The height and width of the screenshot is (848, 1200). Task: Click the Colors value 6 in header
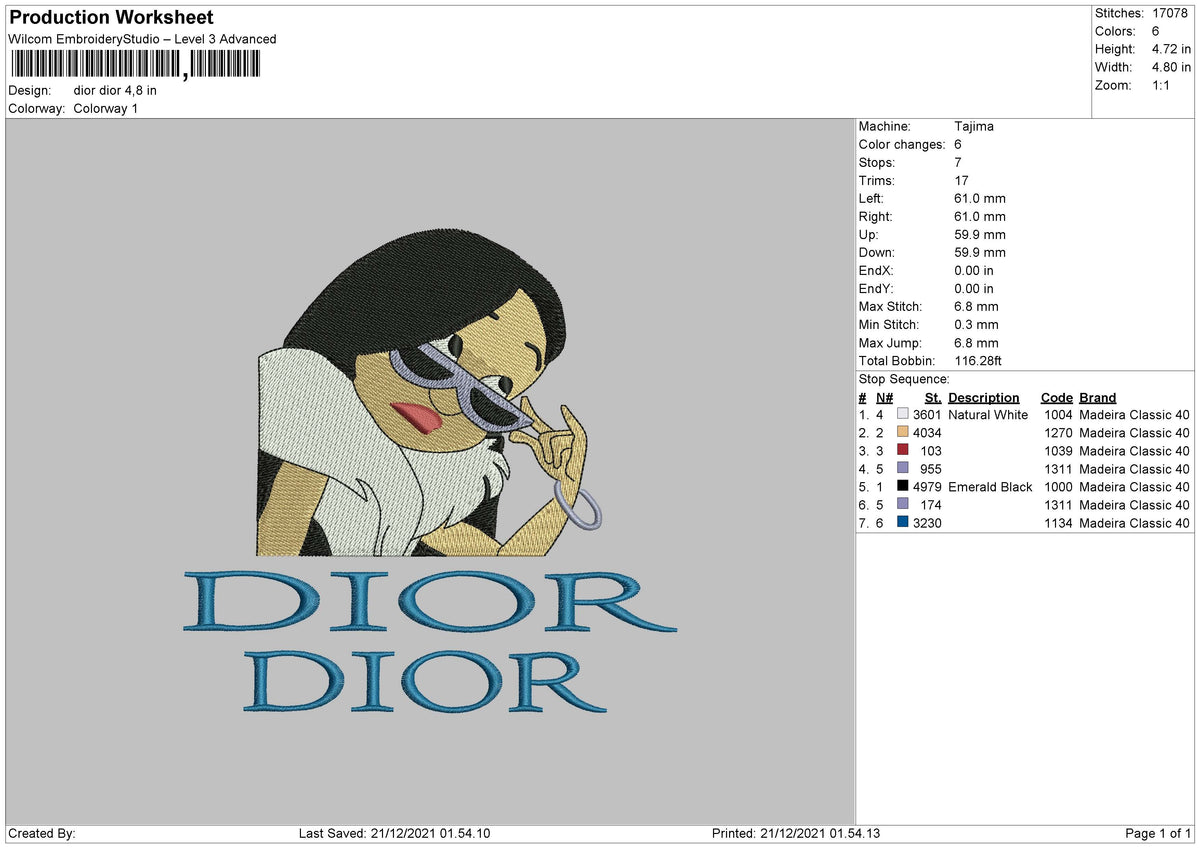pos(1156,31)
